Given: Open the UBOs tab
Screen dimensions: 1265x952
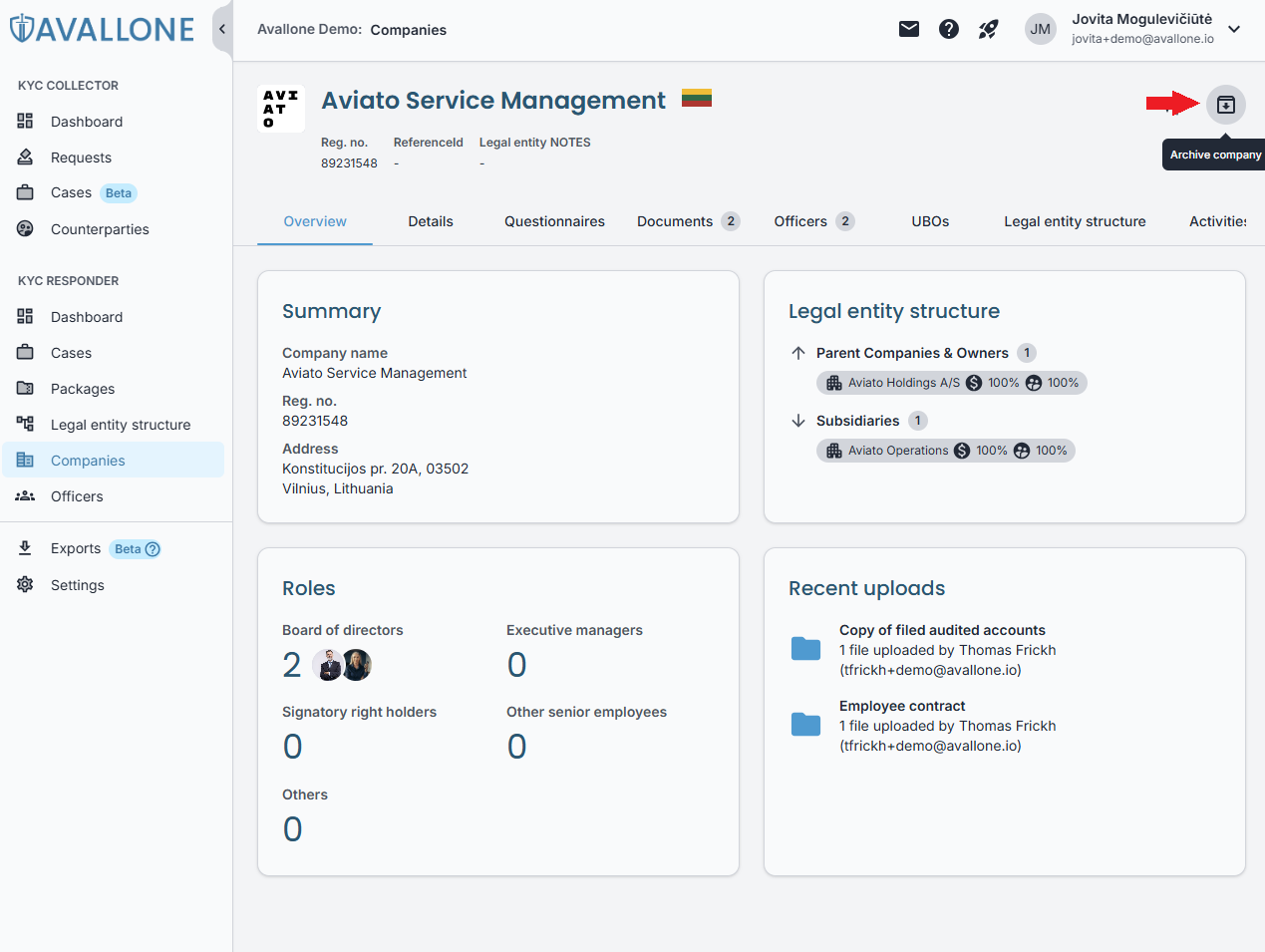Looking at the screenshot, I should (x=930, y=221).
